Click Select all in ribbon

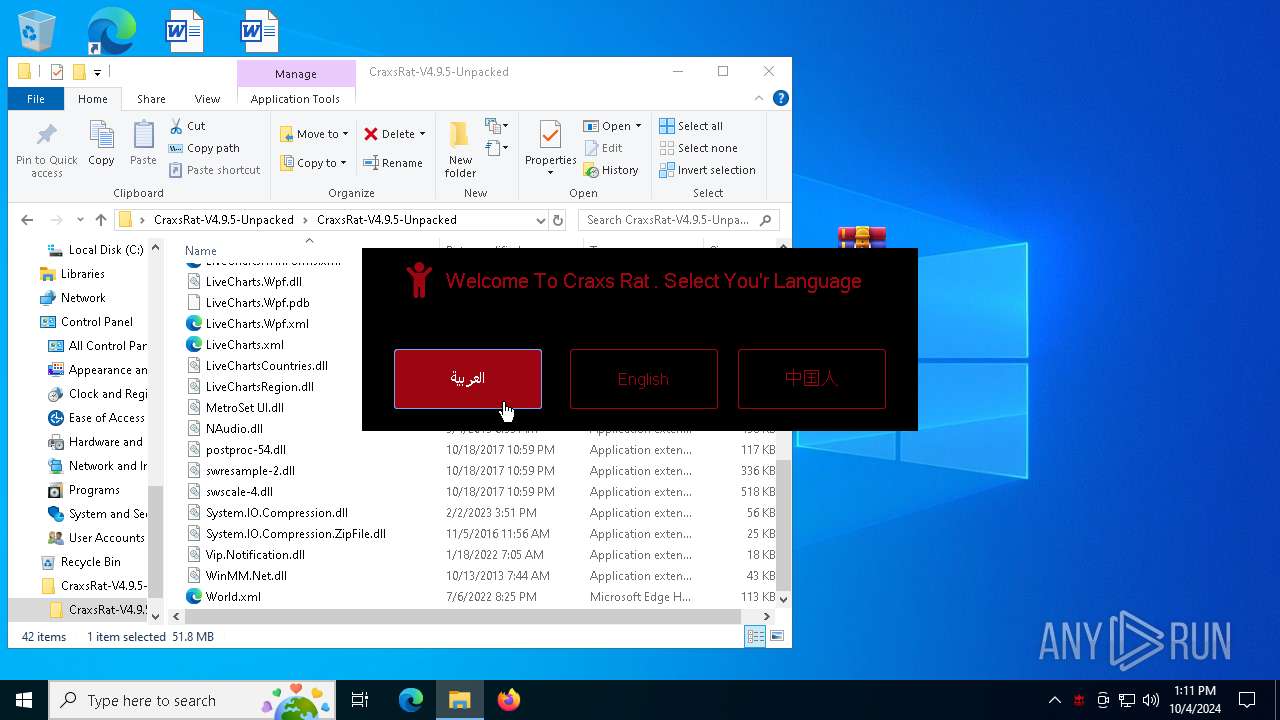coord(691,126)
